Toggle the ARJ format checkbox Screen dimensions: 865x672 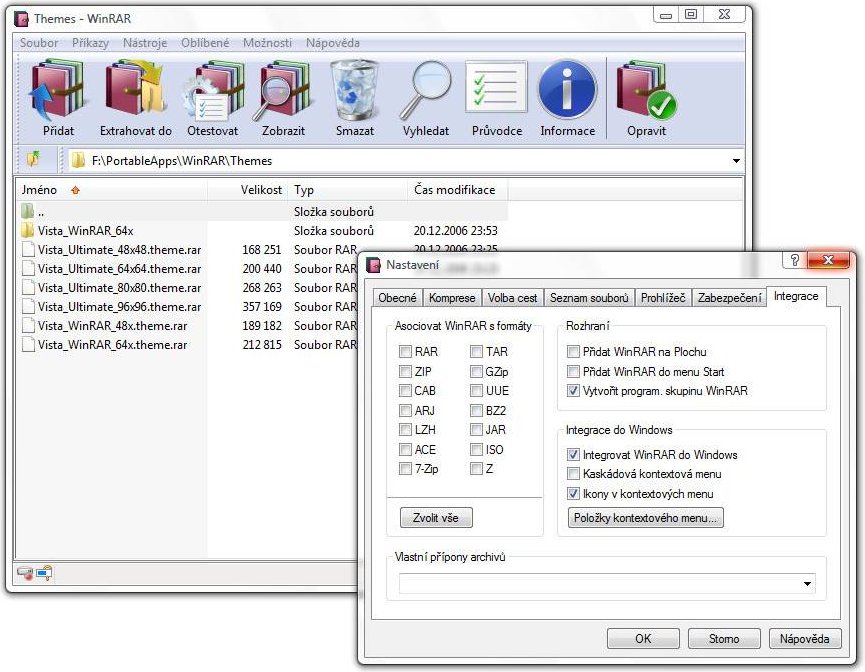405,410
